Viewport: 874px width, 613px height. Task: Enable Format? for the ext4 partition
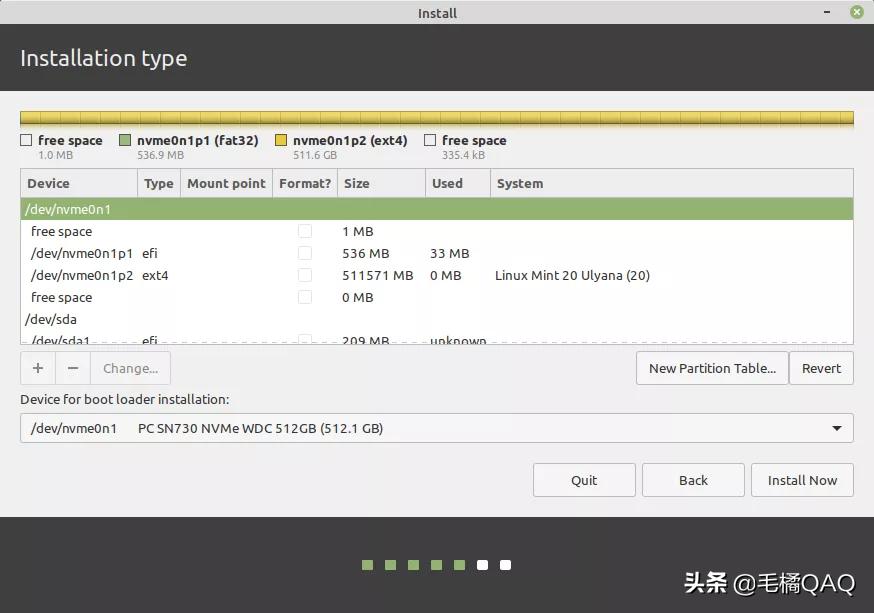pos(305,275)
